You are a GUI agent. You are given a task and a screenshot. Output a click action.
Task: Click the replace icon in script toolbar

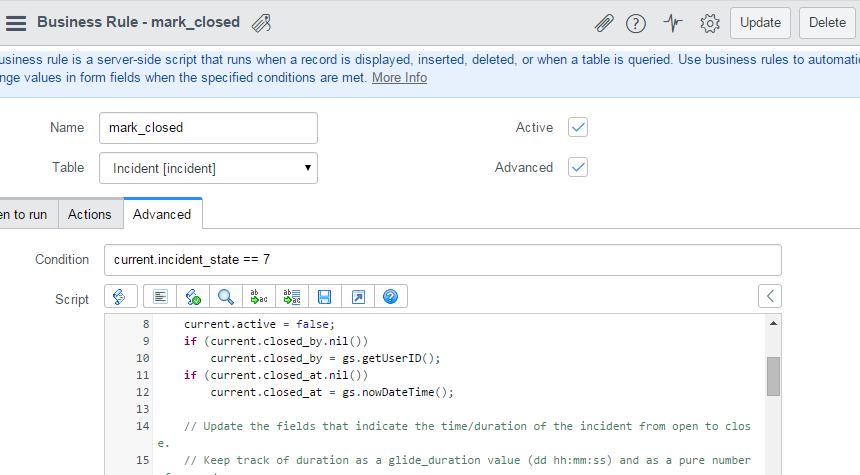(x=259, y=297)
